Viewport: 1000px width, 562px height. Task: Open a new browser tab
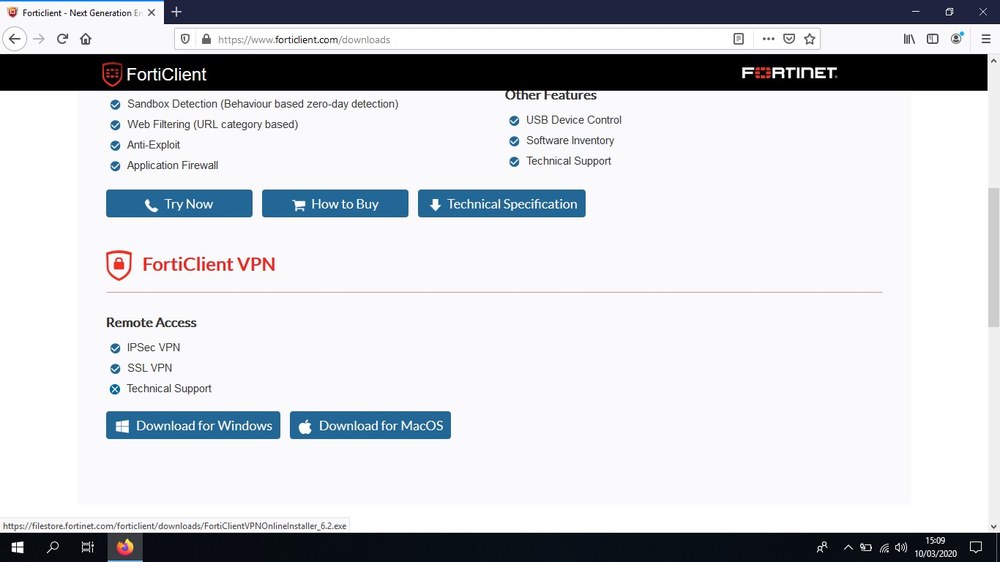[177, 12]
